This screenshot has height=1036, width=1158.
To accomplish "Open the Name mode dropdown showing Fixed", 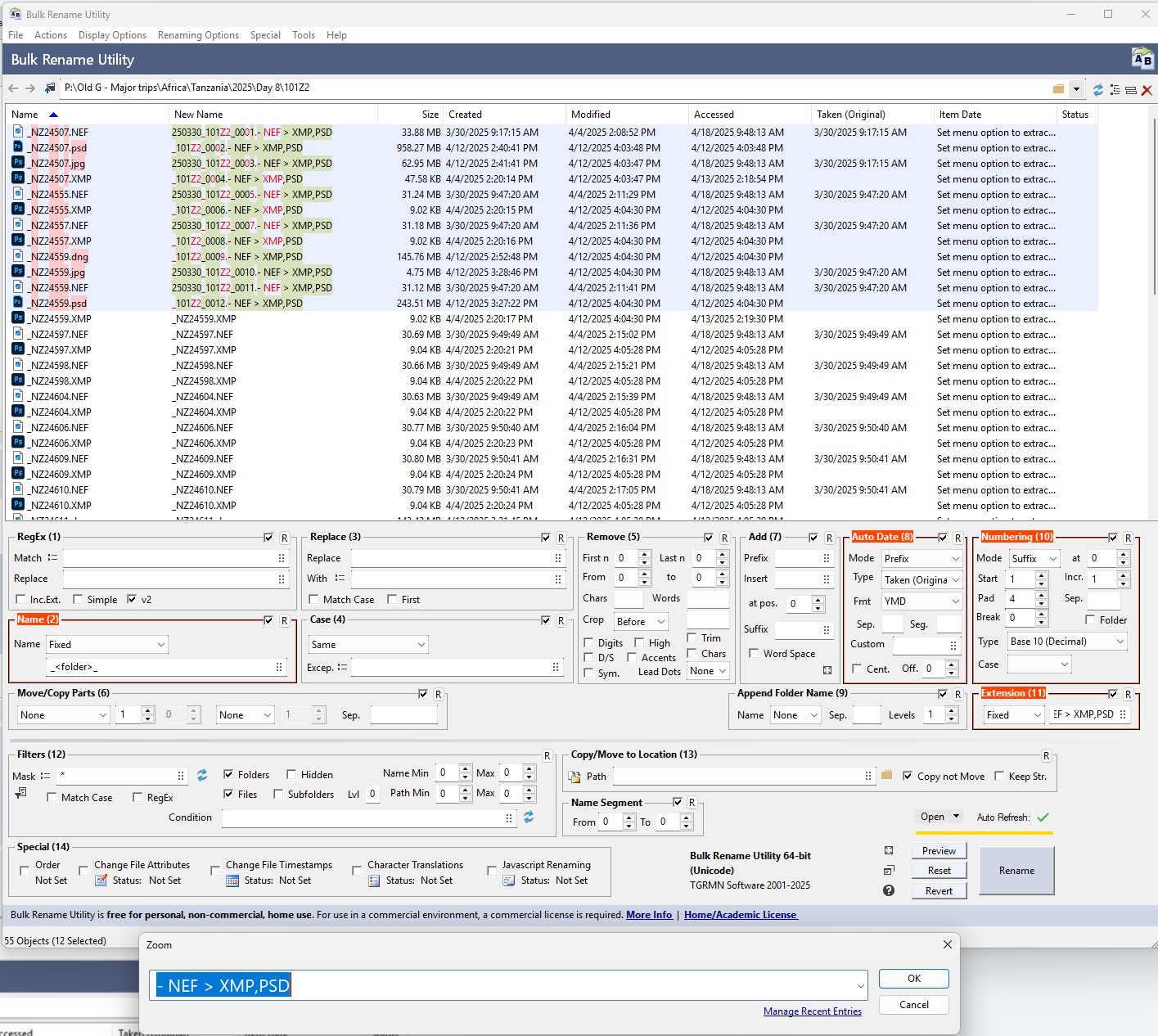I will 107,645.
